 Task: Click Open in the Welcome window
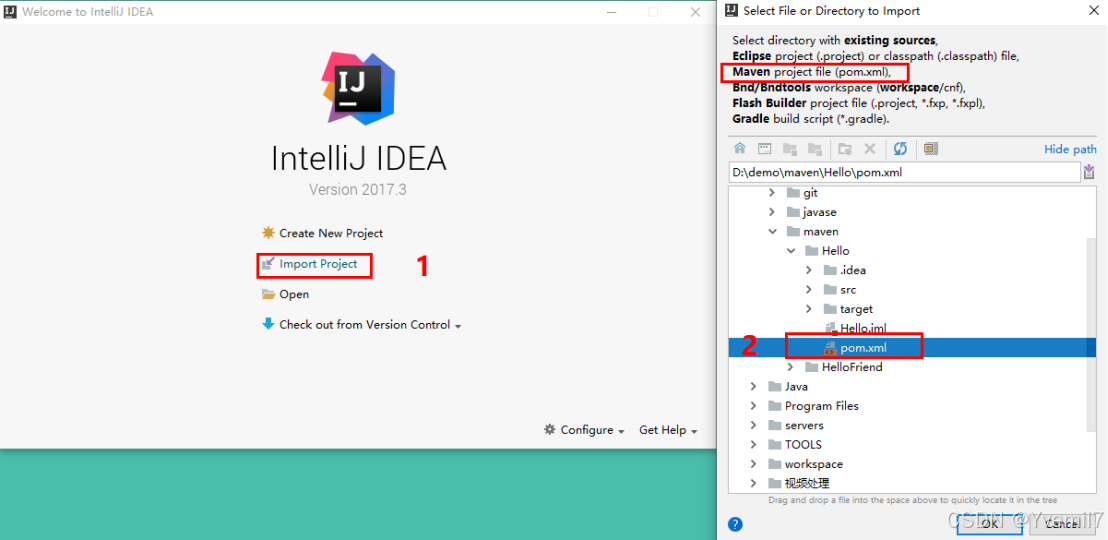(294, 294)
